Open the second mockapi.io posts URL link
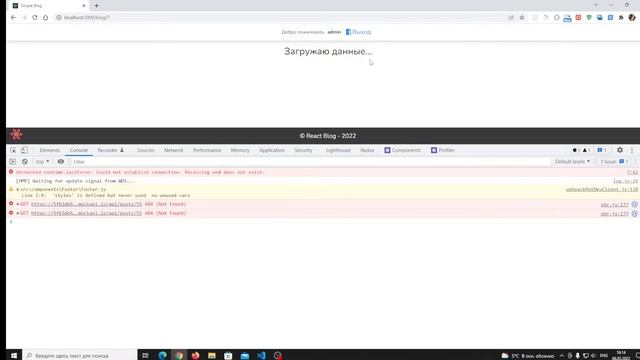This screenshot has width=640, height=360. 87,213
